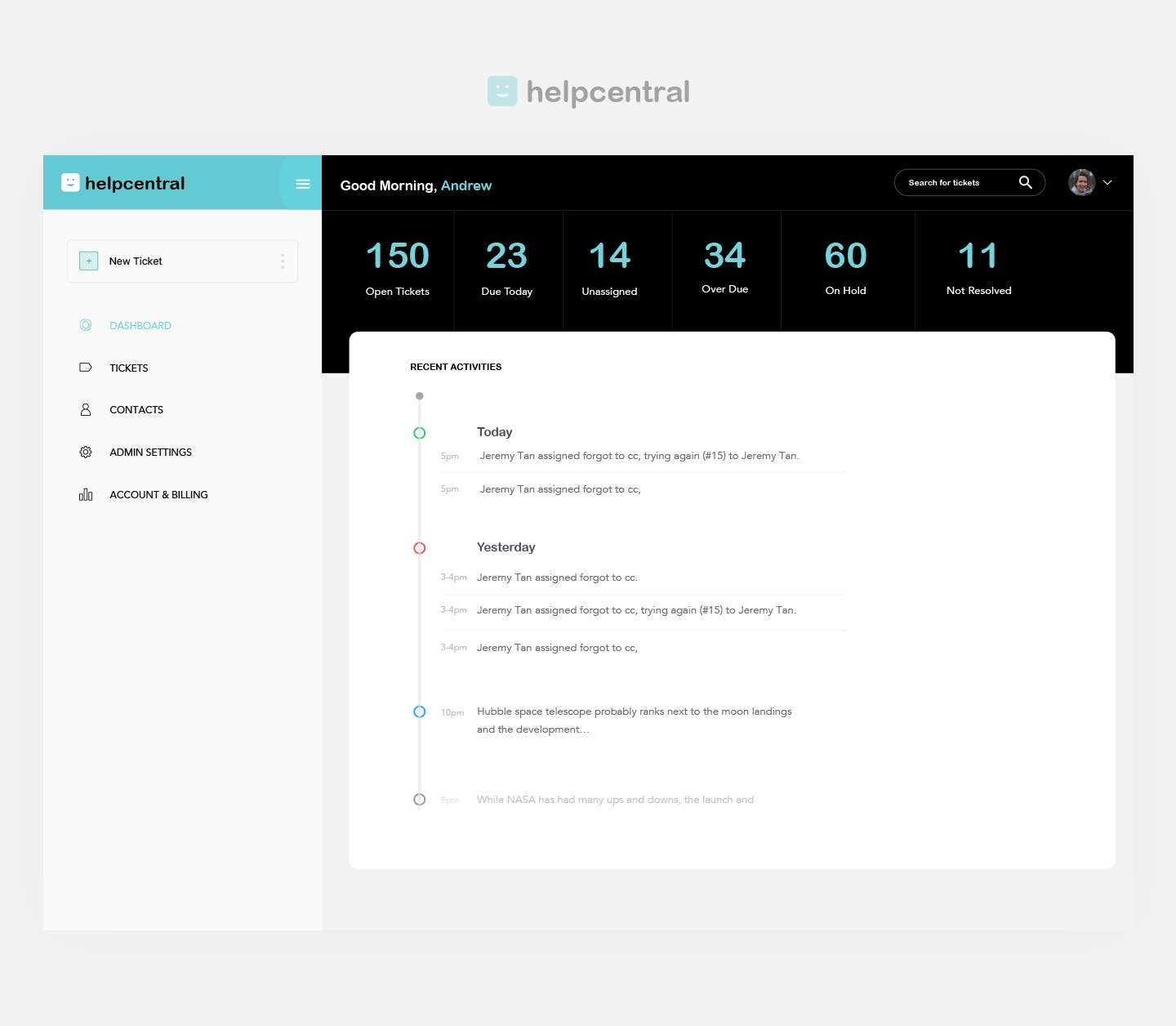Click the name Andrew in the greeting
Screen dimensions: 1176x1026
[466, 185]
